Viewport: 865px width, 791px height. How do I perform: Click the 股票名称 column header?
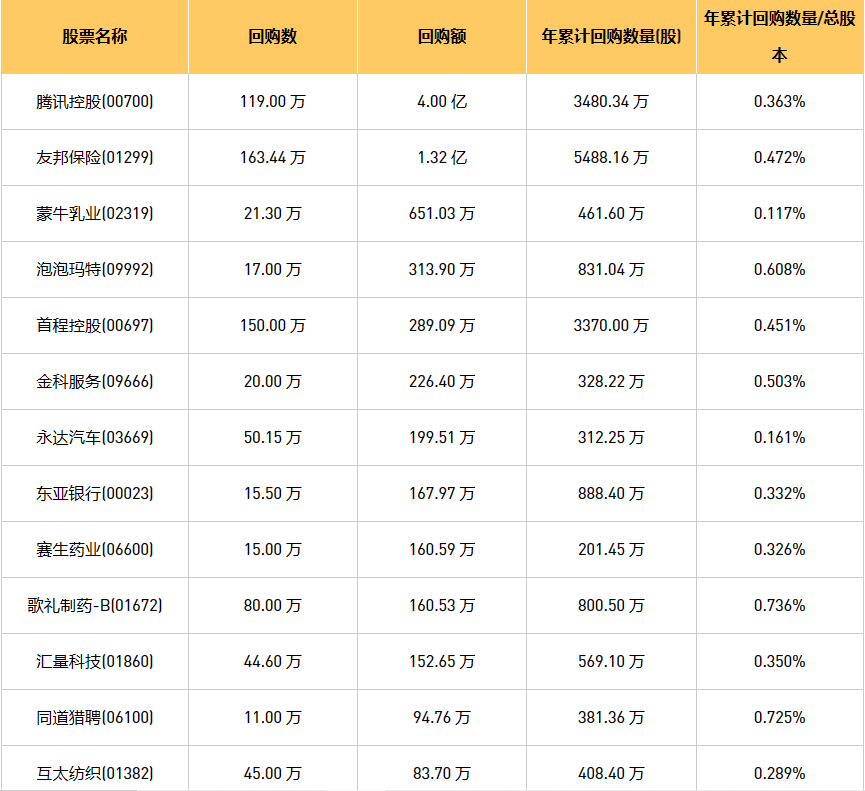(x=94, y=36)
